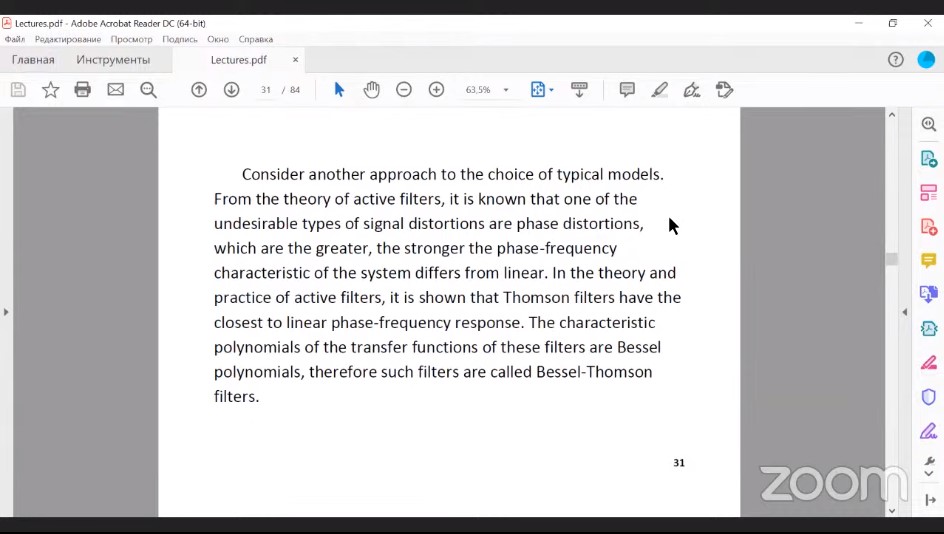This screenshot has width=944, height=534.
Task: Open Fill & Sign tool in right sidebar
Action: tap(928, 430)
